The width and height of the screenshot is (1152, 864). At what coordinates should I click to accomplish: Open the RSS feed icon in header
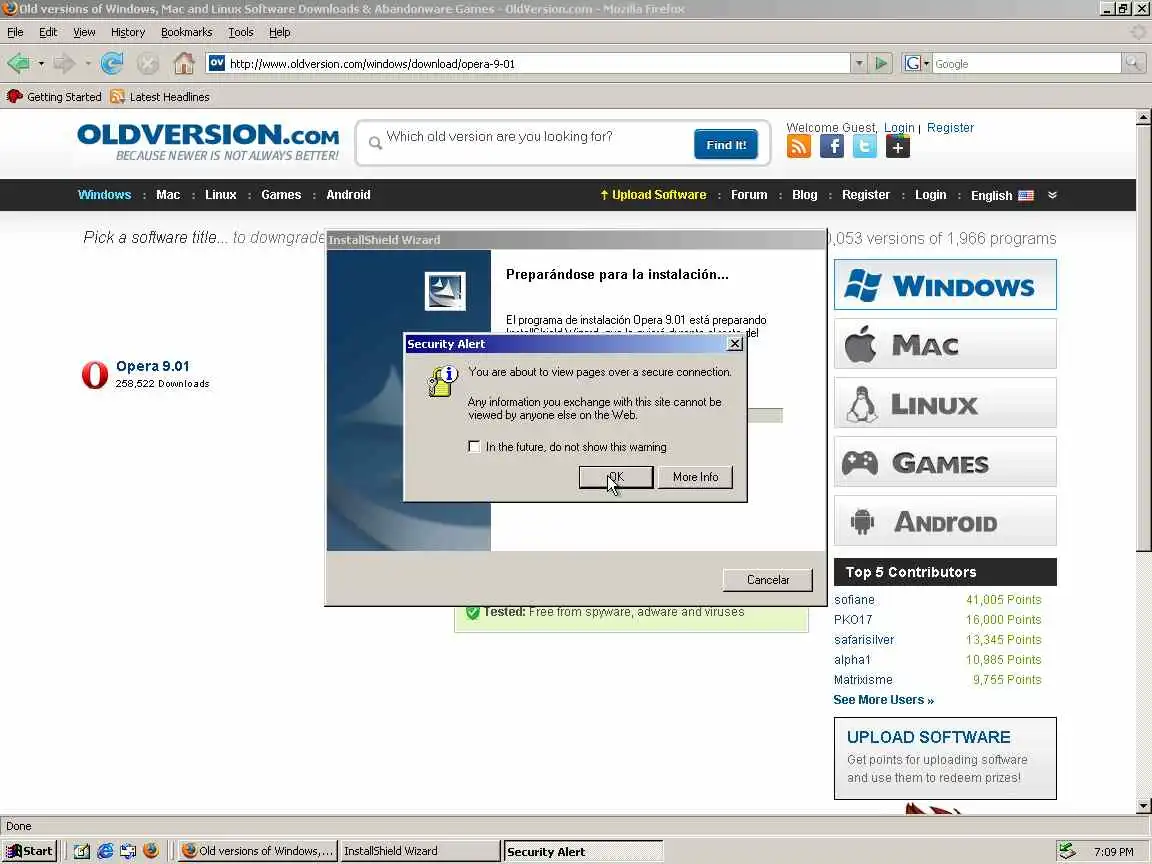pyautogui.click(x=799, y=146)
